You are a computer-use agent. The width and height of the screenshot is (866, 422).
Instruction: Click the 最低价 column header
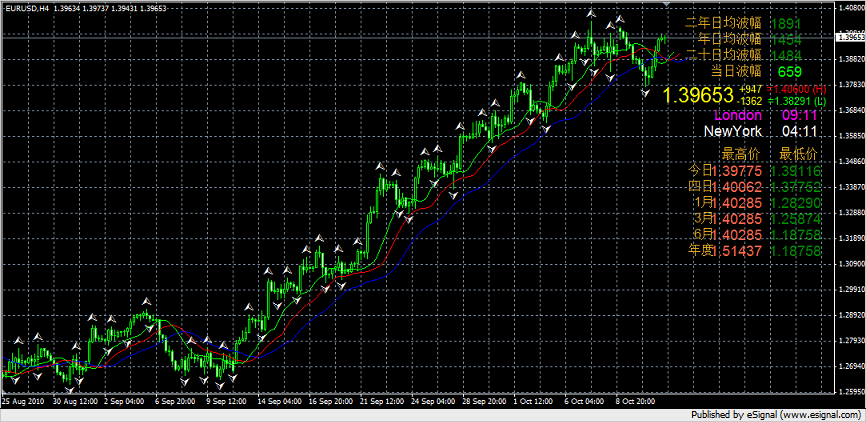coord(799,153)
